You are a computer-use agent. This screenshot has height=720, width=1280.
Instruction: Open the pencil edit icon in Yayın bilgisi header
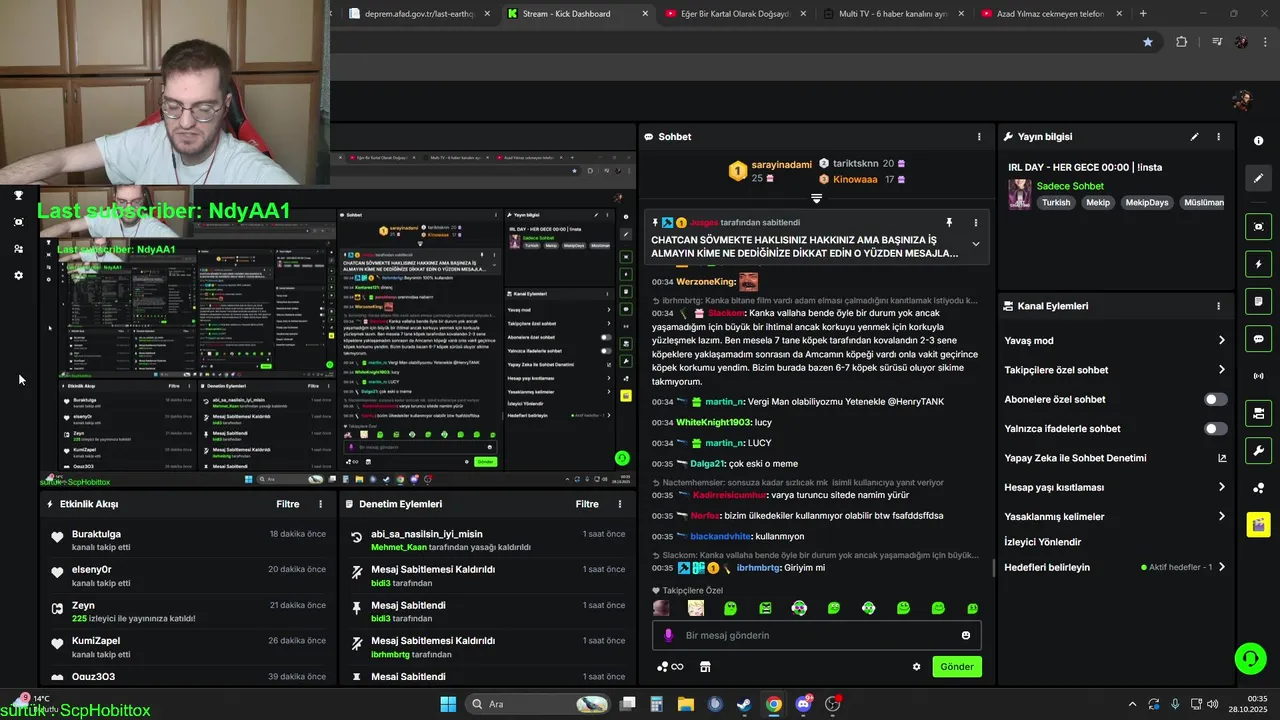point(1194,137)
